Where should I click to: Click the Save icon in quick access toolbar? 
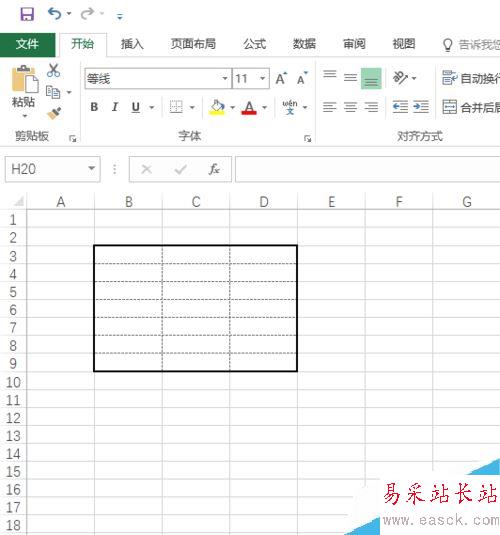[x=27, y=14]
